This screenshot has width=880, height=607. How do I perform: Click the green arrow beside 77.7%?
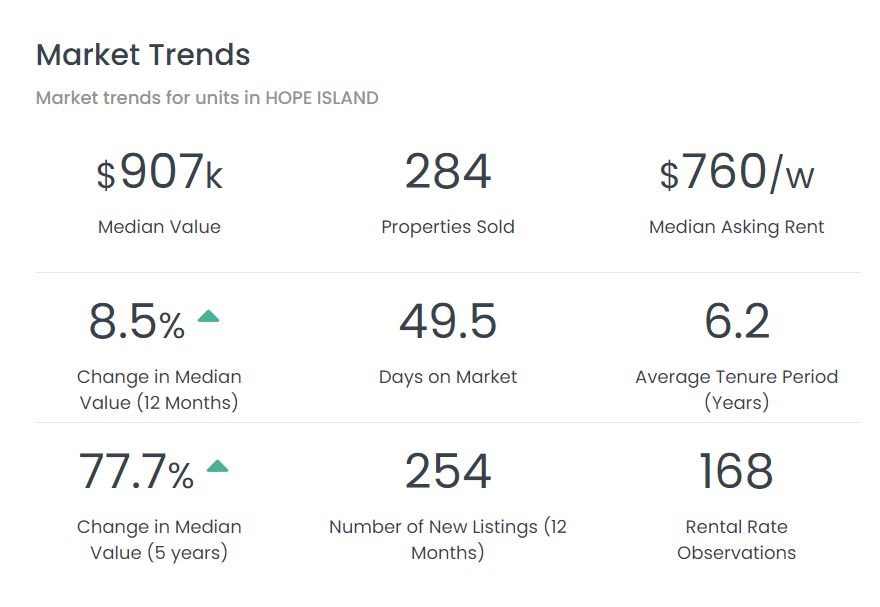point(217,466)
